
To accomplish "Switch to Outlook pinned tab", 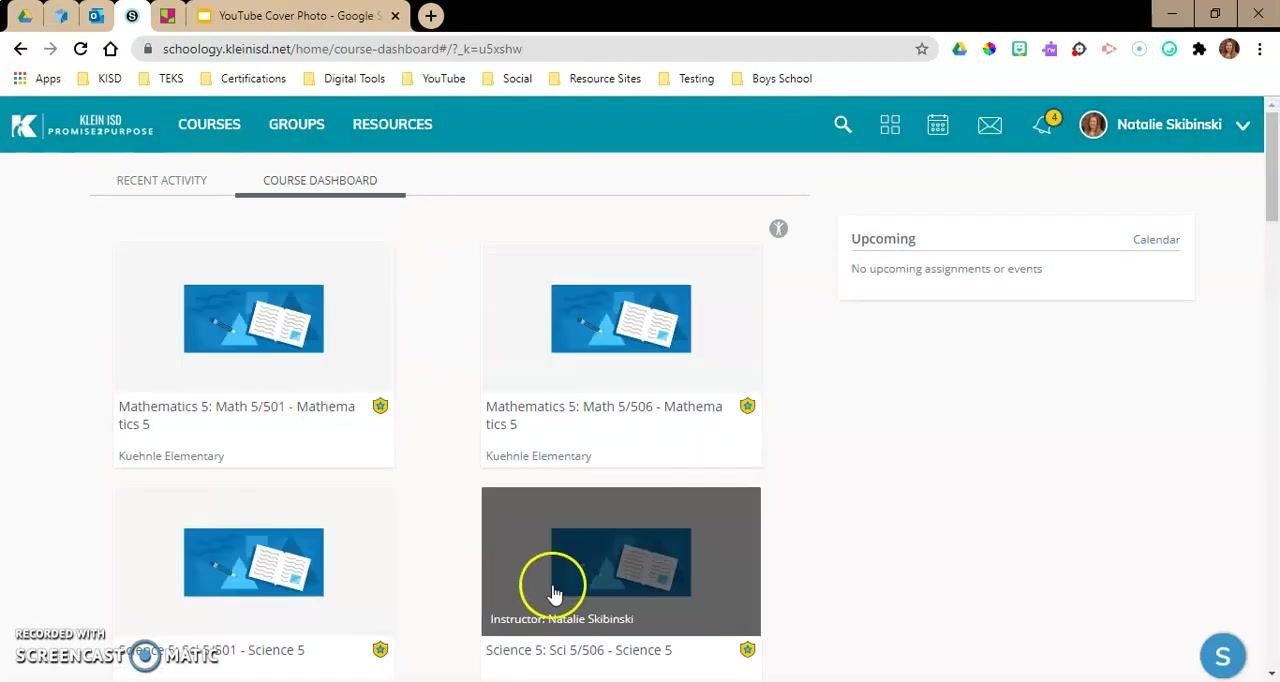I will point(96,16).
